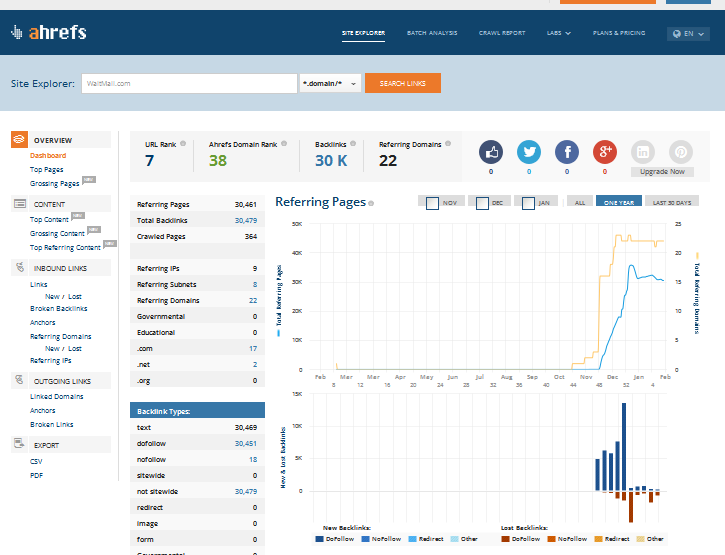Click the thumbs-up like icon
The height and width of the screenshot is (555, 725).
pyautogui.click(x=491, y=152)
